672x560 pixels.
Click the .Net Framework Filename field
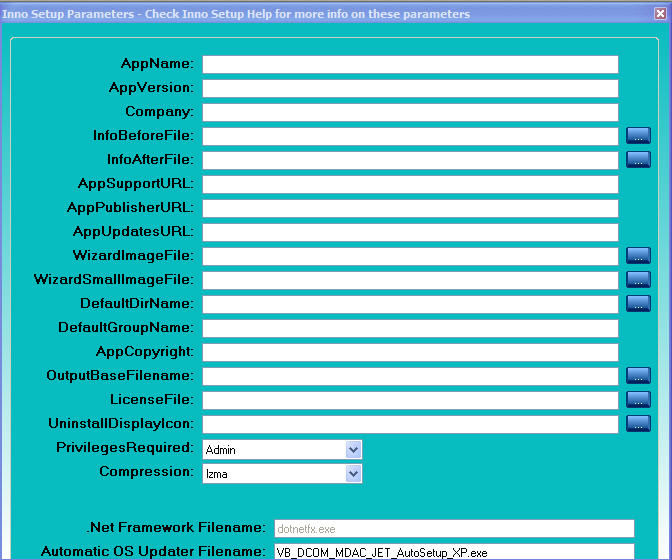tap(454, 529)
